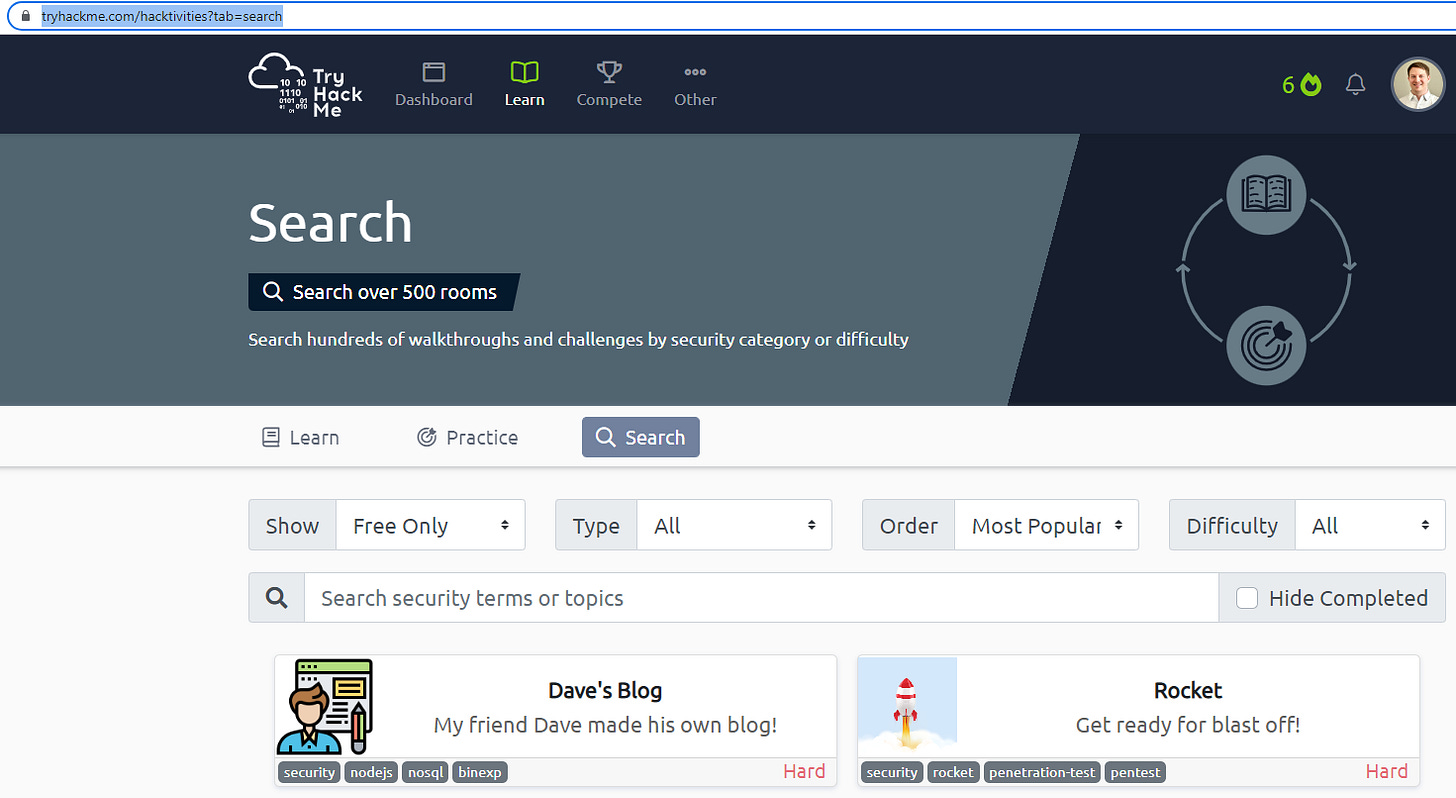Click the pentest tag
This screenshot has width=1456, height=798.
coord(1135,772)
